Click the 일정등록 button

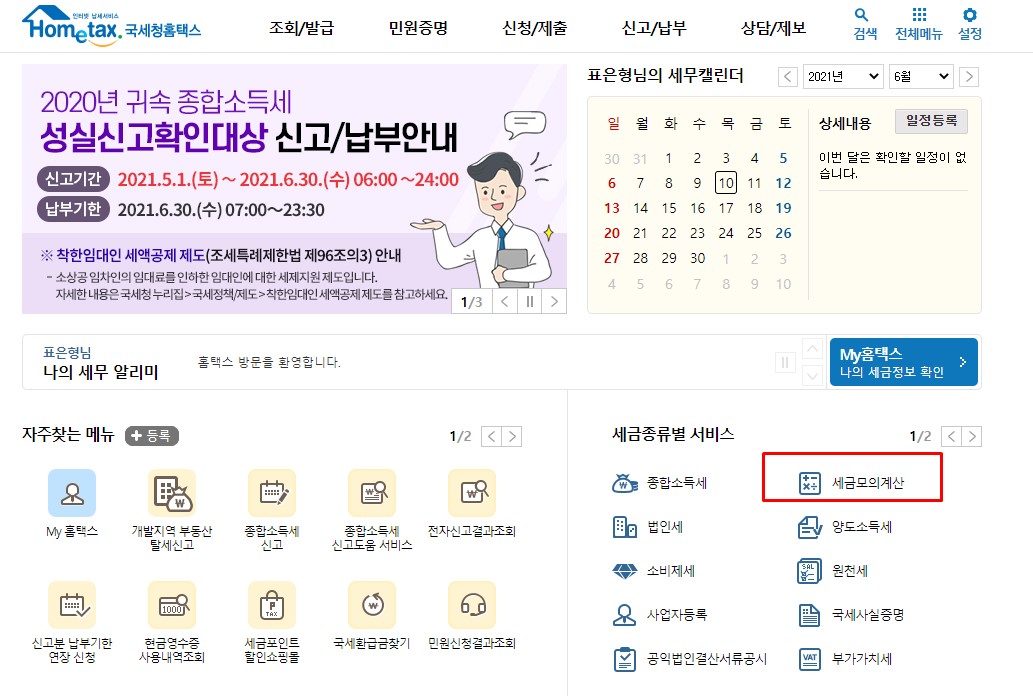[x=931, y=121]
